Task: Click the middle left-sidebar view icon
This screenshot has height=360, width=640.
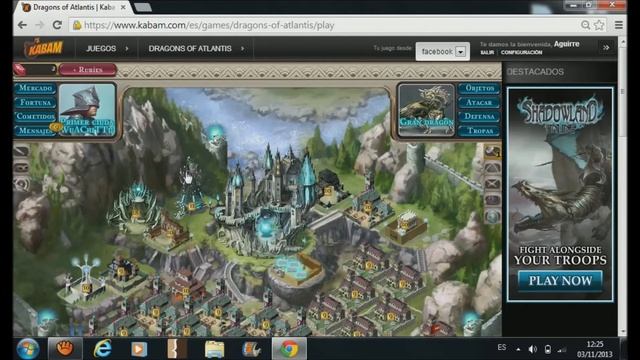Action: tap(21, 167)
